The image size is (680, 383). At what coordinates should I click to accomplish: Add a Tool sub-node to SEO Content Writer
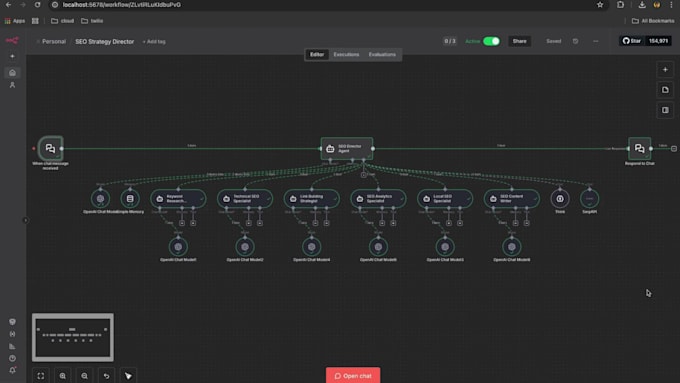(526, 223)
